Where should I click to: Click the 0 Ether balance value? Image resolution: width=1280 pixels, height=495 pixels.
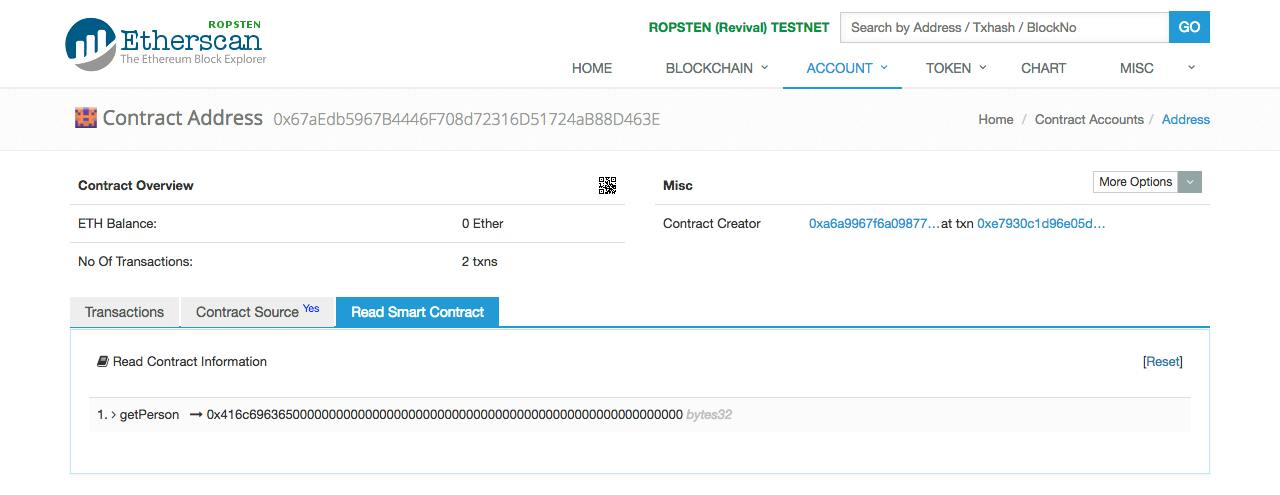(x=482, y=223)
